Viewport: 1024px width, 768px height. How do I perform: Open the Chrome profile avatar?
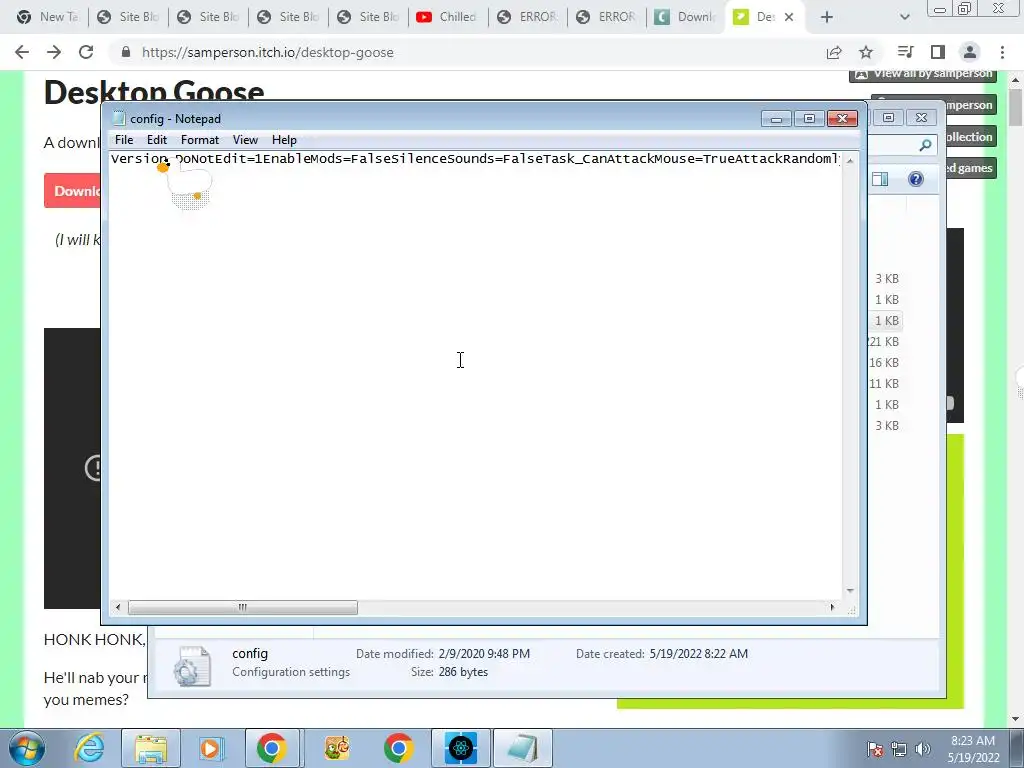[x=970, y=52]
